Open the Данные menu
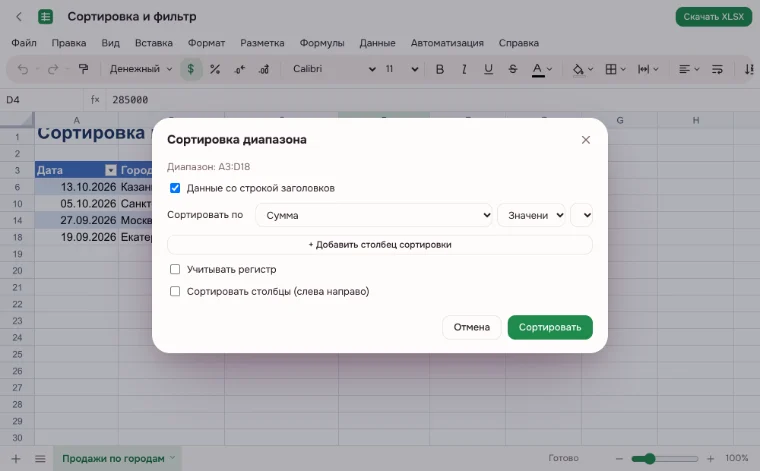 point(377,43)
